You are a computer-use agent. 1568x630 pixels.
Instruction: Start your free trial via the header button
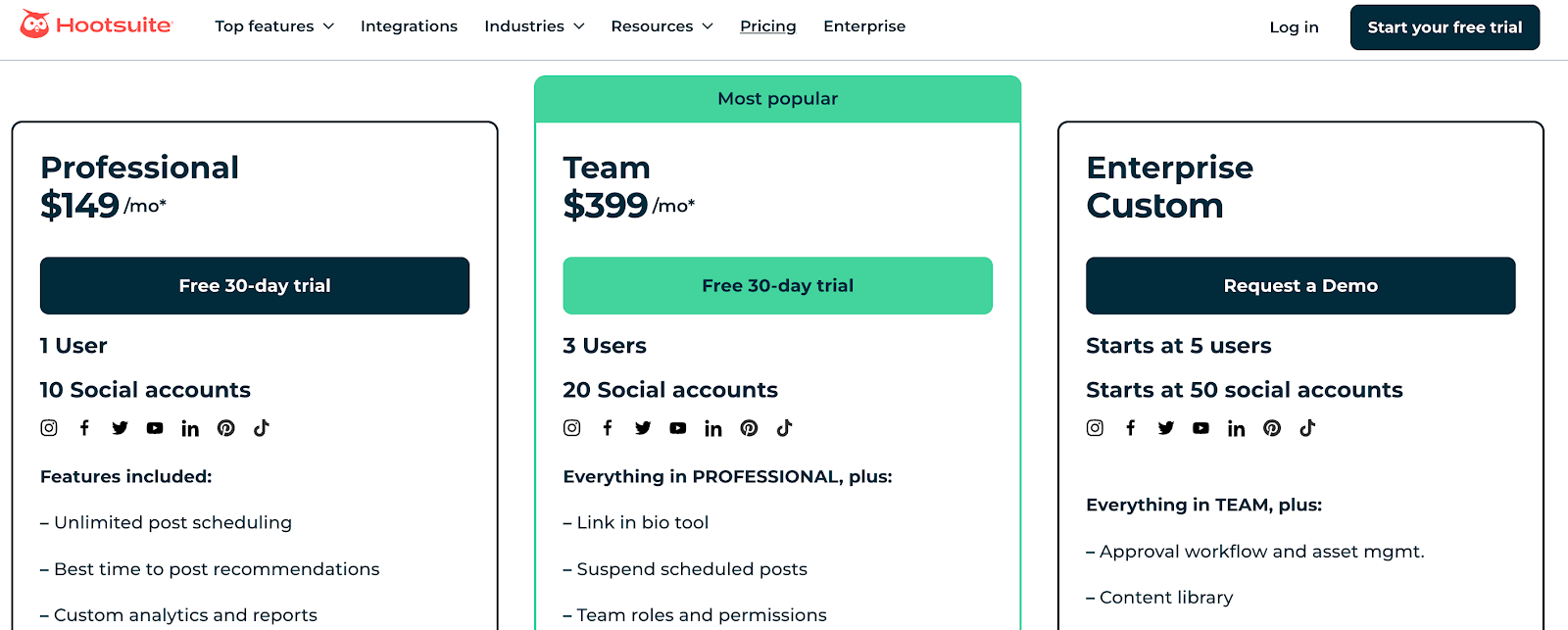click(x=1445, y=26)
